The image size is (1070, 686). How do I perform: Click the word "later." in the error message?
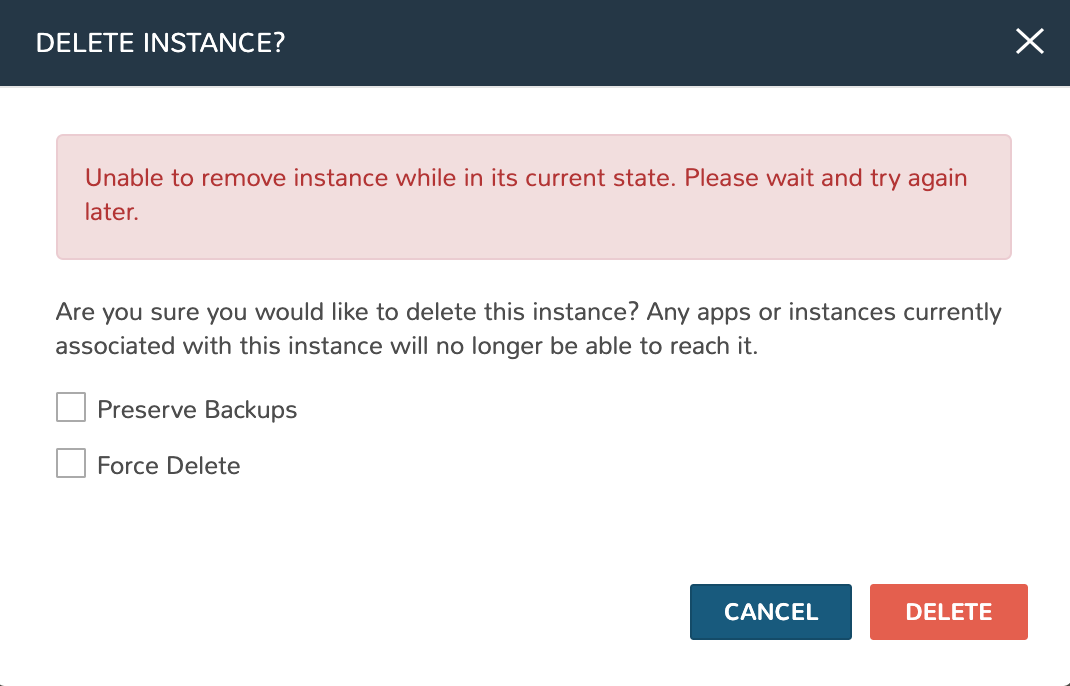[x=111, y=213]
